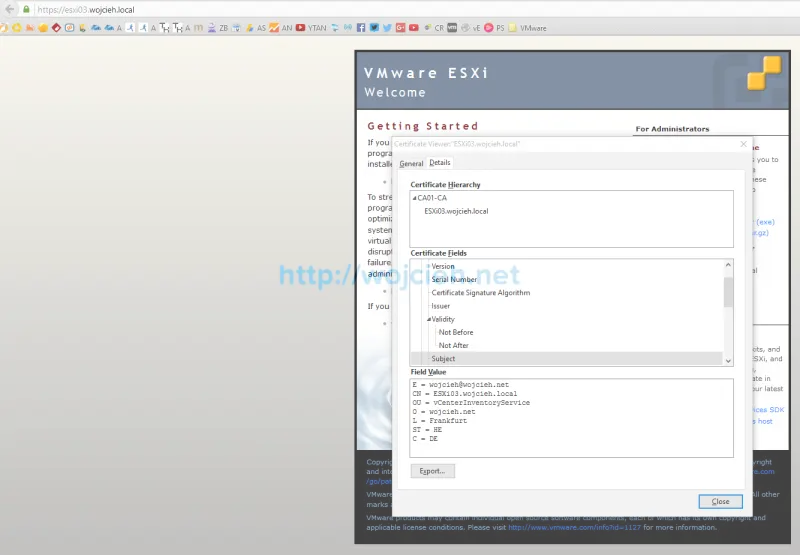This screenshot has width=800, height=555.
Task: Click the OU = vCenterInventoryService line
Action: 471,402
